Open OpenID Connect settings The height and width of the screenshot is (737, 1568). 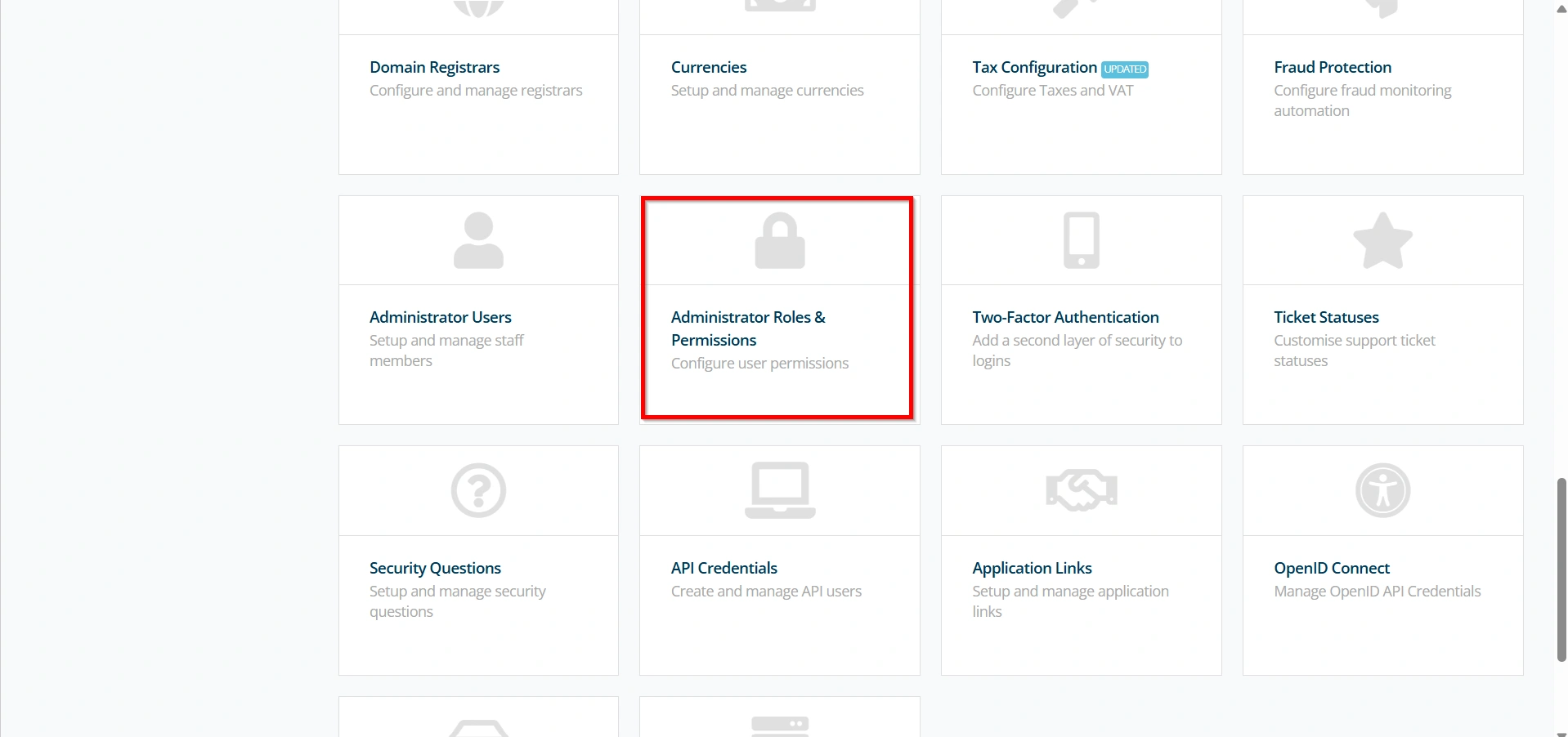click(x=1332, y=568)
